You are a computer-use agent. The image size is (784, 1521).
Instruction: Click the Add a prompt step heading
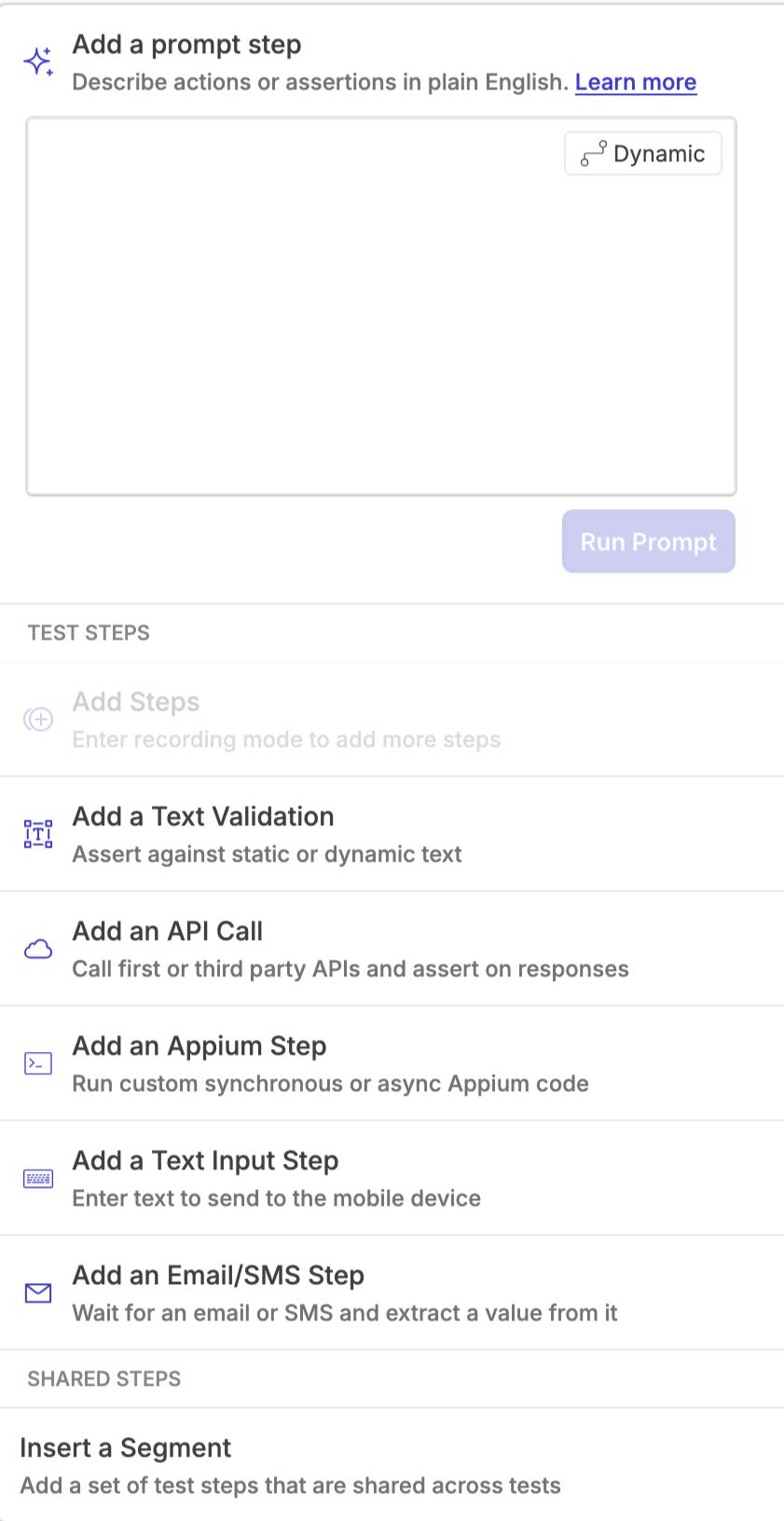186,45
